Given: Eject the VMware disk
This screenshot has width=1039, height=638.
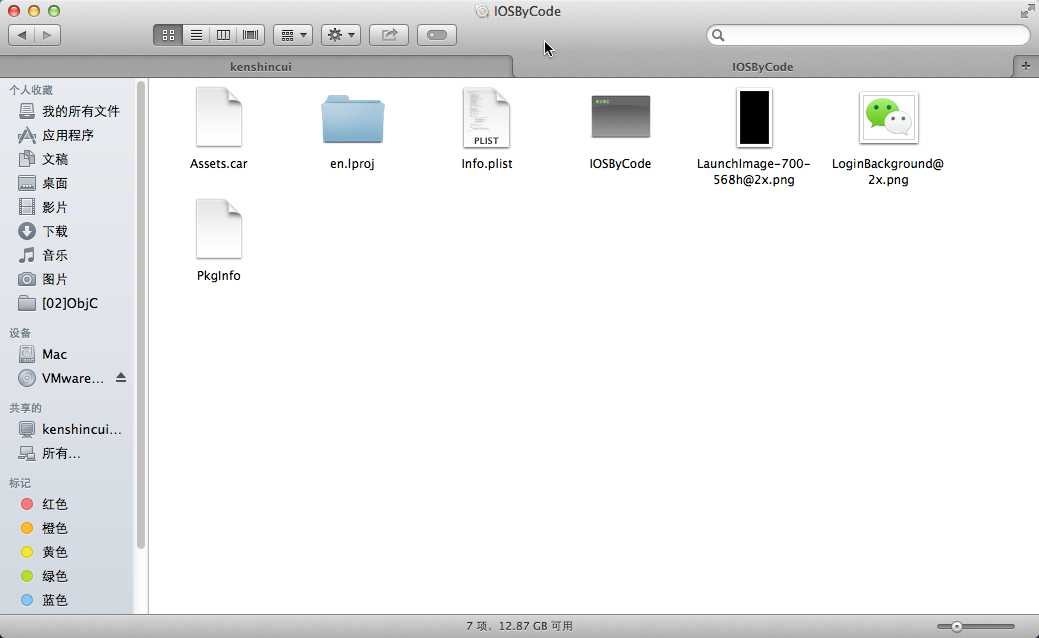Looking at the screenshot, I should (x=121, y=378).
